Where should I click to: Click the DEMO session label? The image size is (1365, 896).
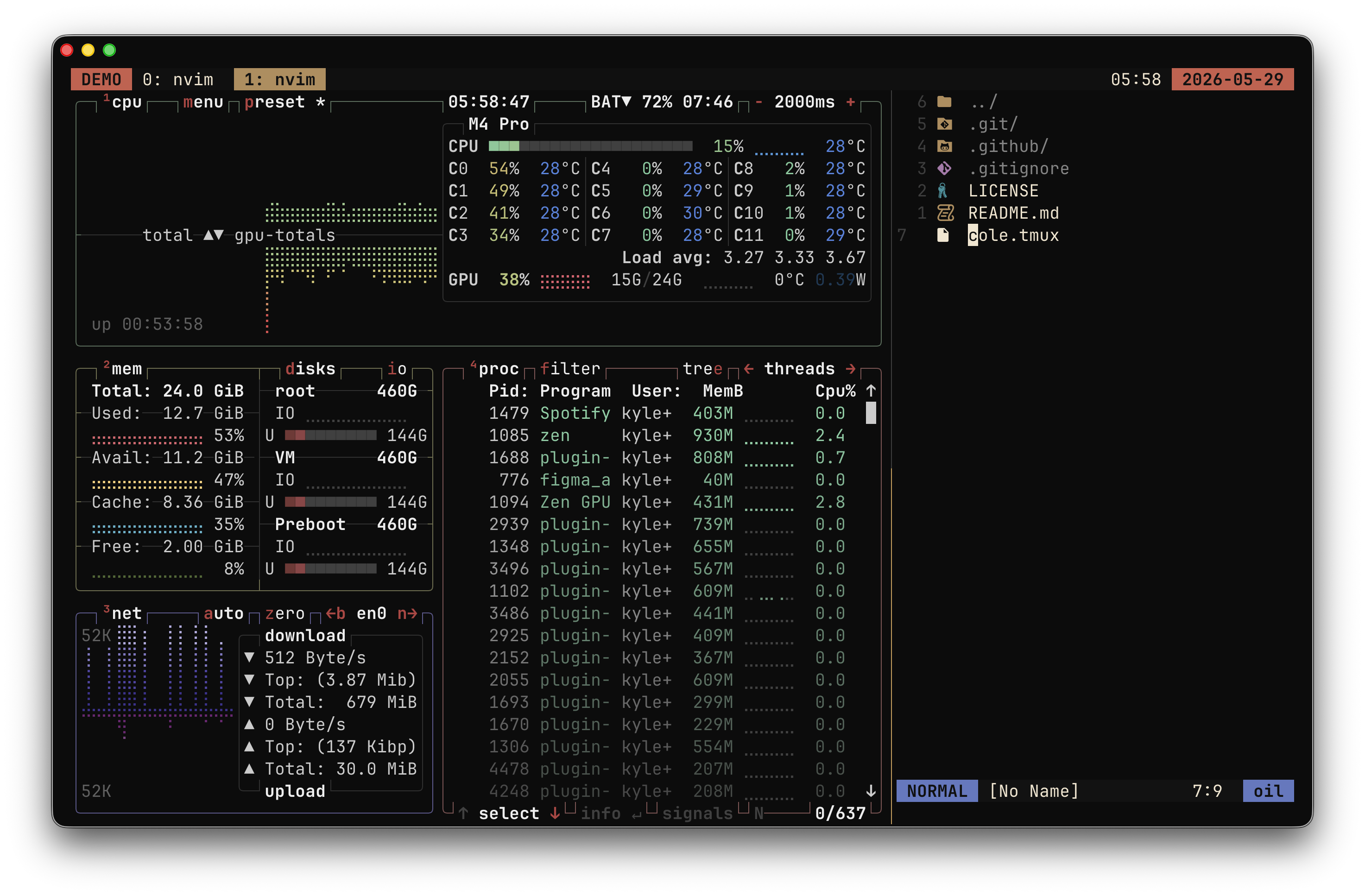tap(101, 79)
